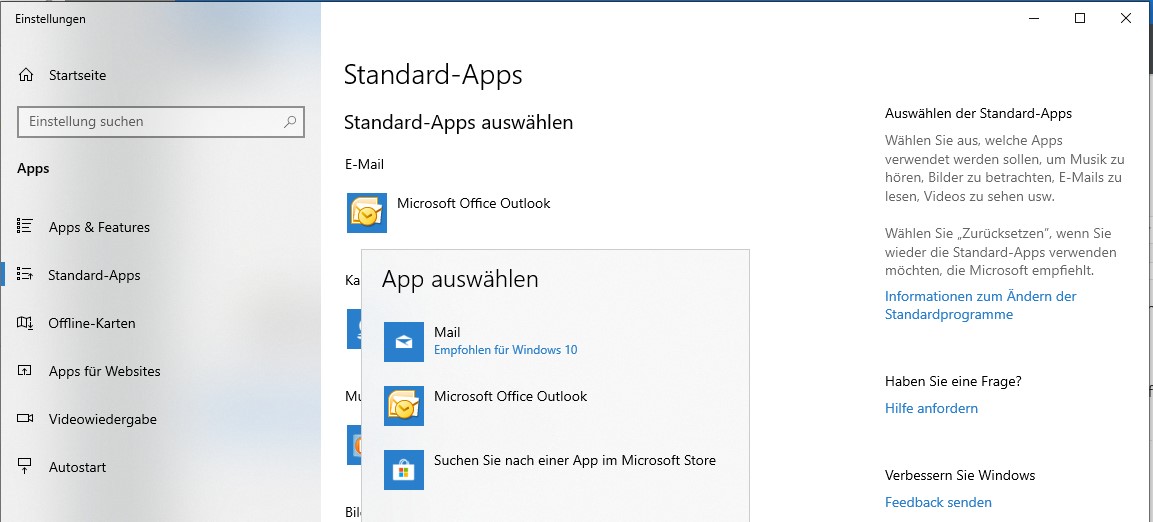Choose Mail, Empfohlen für Windows 10
The image size is (1153, 522).
[x=555, y=342]
